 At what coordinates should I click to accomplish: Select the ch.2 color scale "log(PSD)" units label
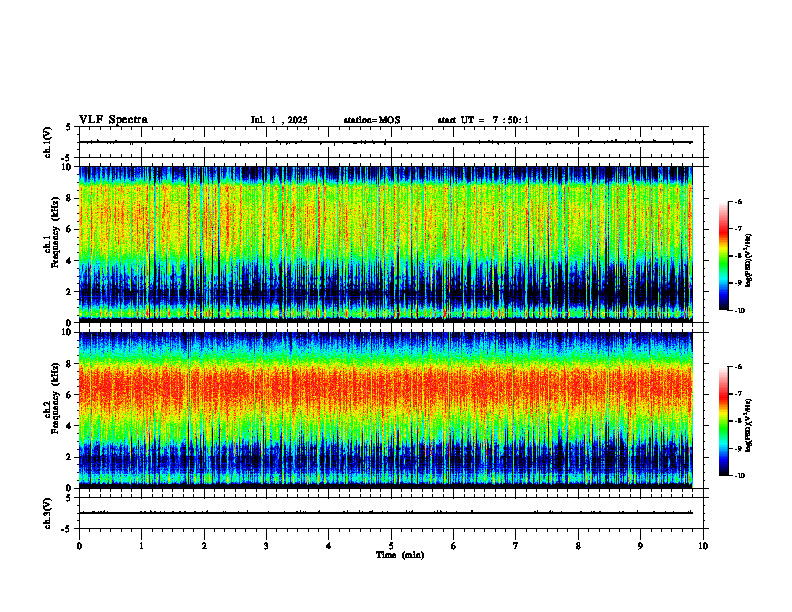coord(749,425)
